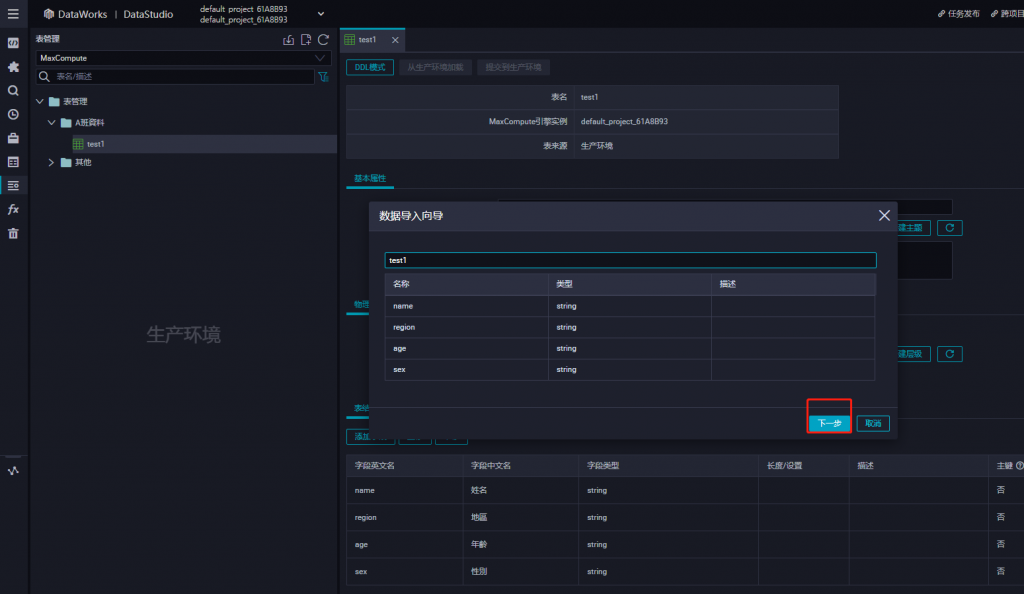Click the new table icon beside refresh
The width and height of the screenshot is (1024, 594).
pos(306,40)
